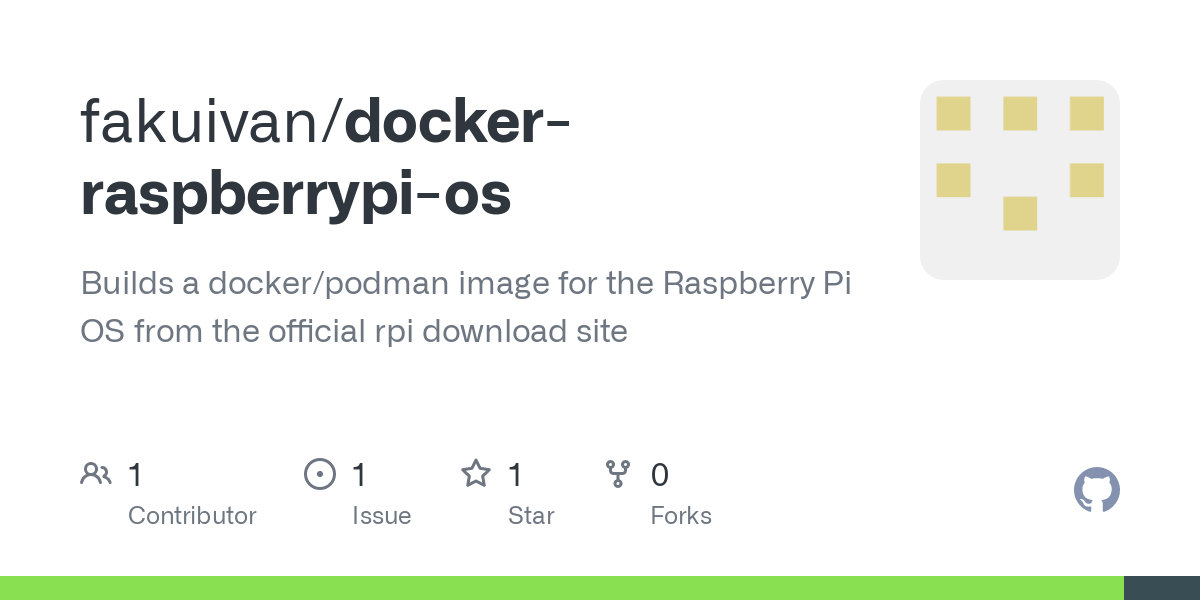Screen dimensions: 1200x600
Task: Click the forks count number 0
Action: coord(660,475)
